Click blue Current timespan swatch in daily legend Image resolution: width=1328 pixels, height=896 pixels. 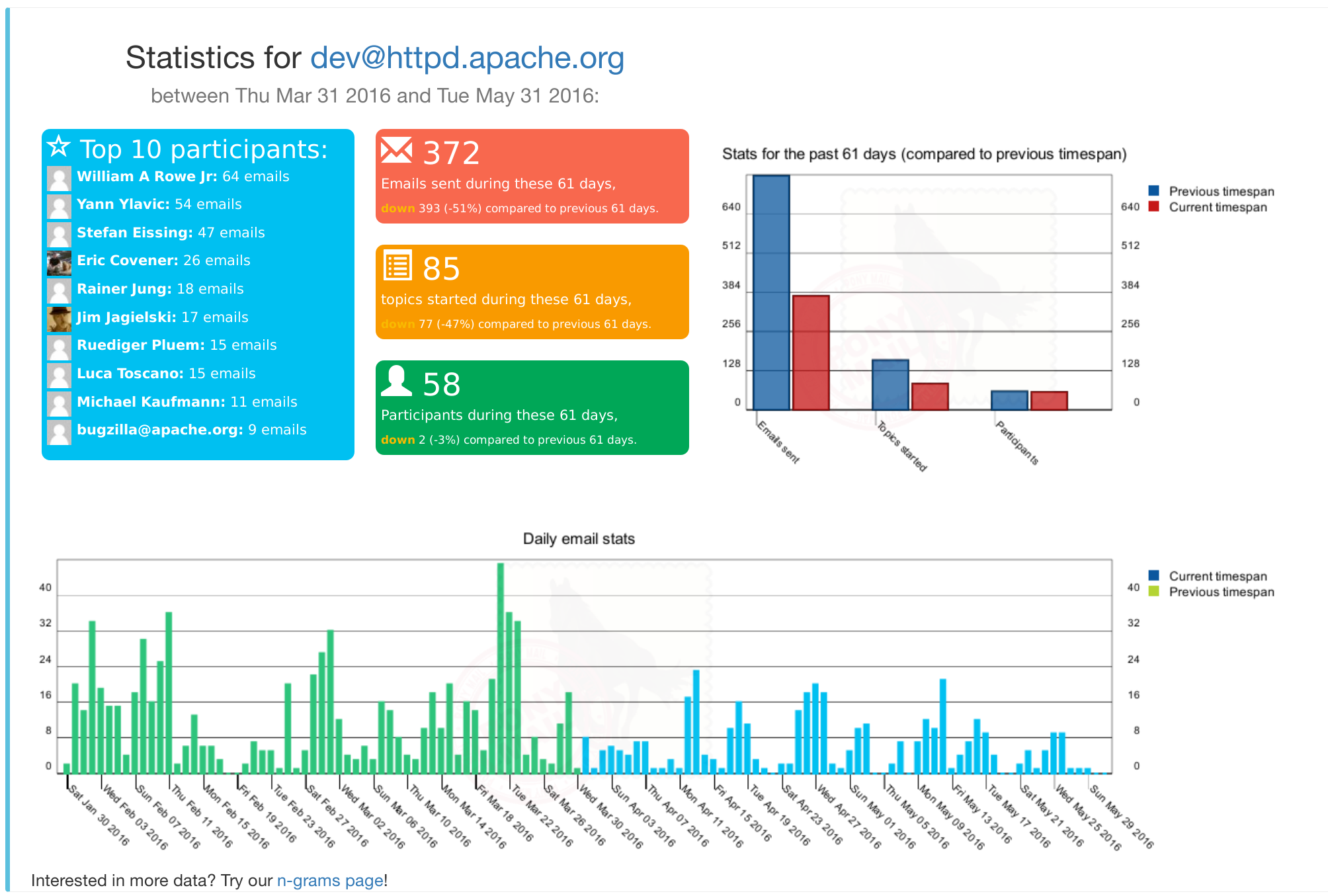[1154, 576]
